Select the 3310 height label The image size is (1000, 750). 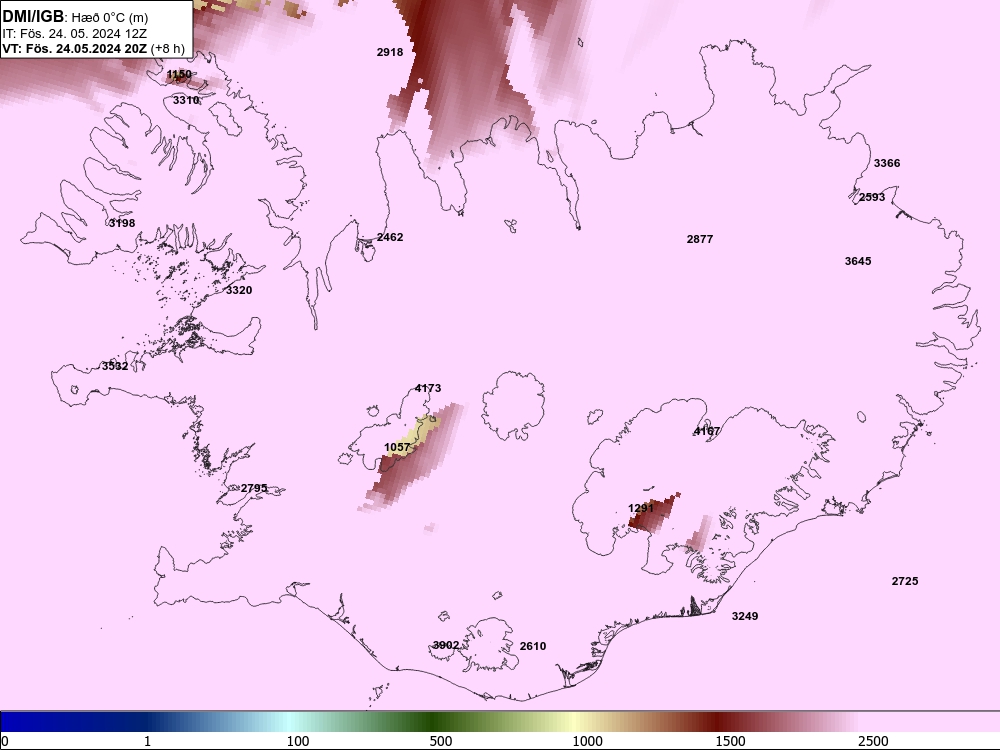pos(186,100)
